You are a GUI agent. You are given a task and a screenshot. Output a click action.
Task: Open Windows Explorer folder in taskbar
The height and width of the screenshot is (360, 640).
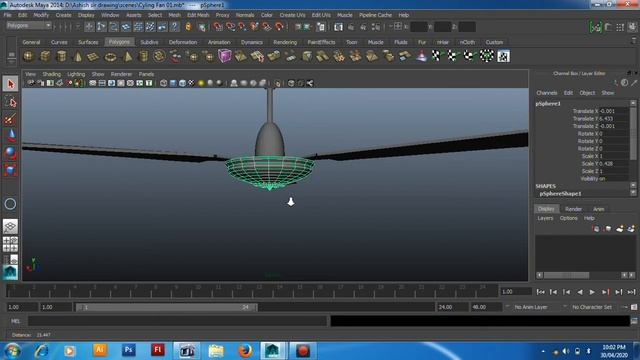pos(216,351)
